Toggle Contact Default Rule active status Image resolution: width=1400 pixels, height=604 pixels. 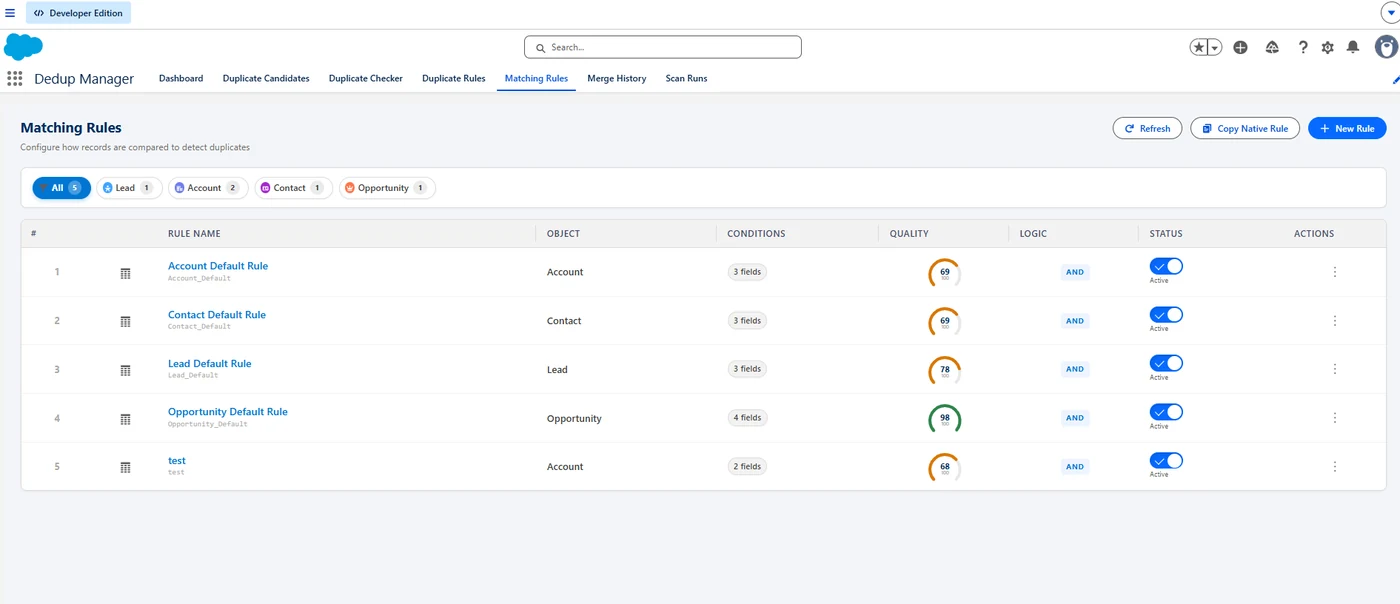pyautogui.click(x=1166, y=314)
